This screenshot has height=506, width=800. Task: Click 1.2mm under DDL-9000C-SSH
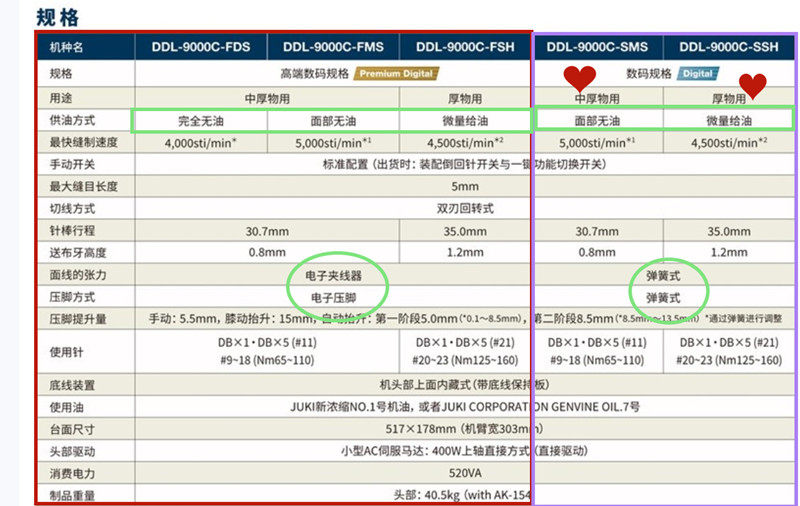(x=729, y=252)
